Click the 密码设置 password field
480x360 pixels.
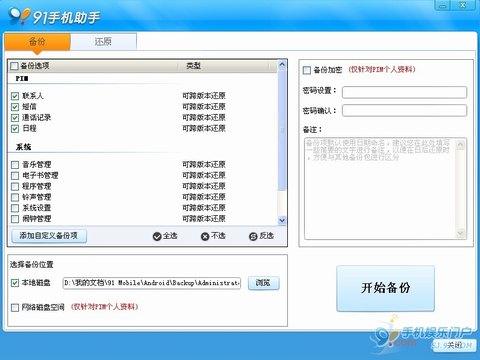(404, 92)
